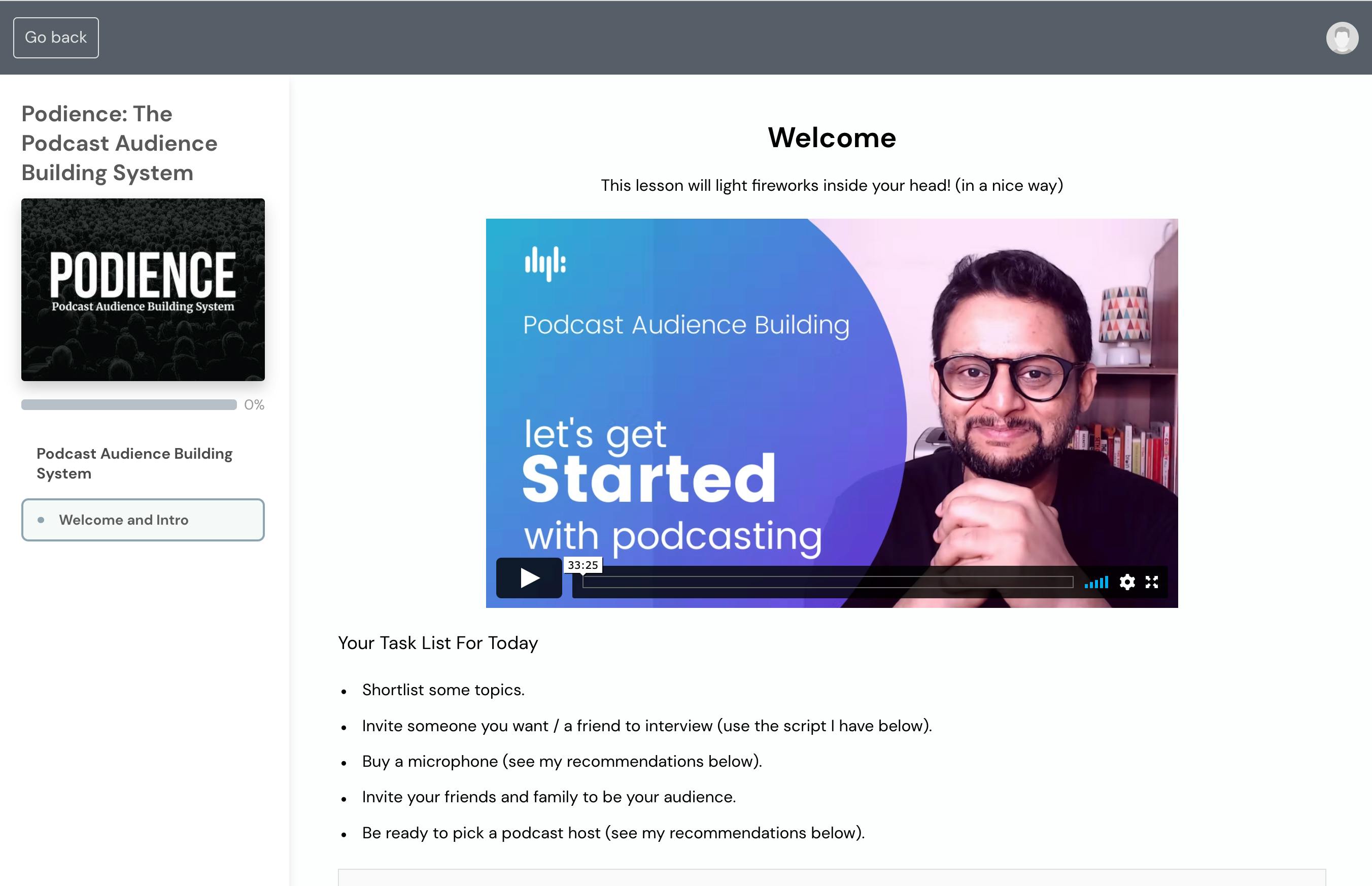Toggle video playback pause state
Image resolution: width=1372 pixels, height=886 pixels.
[x=528, y=578]
